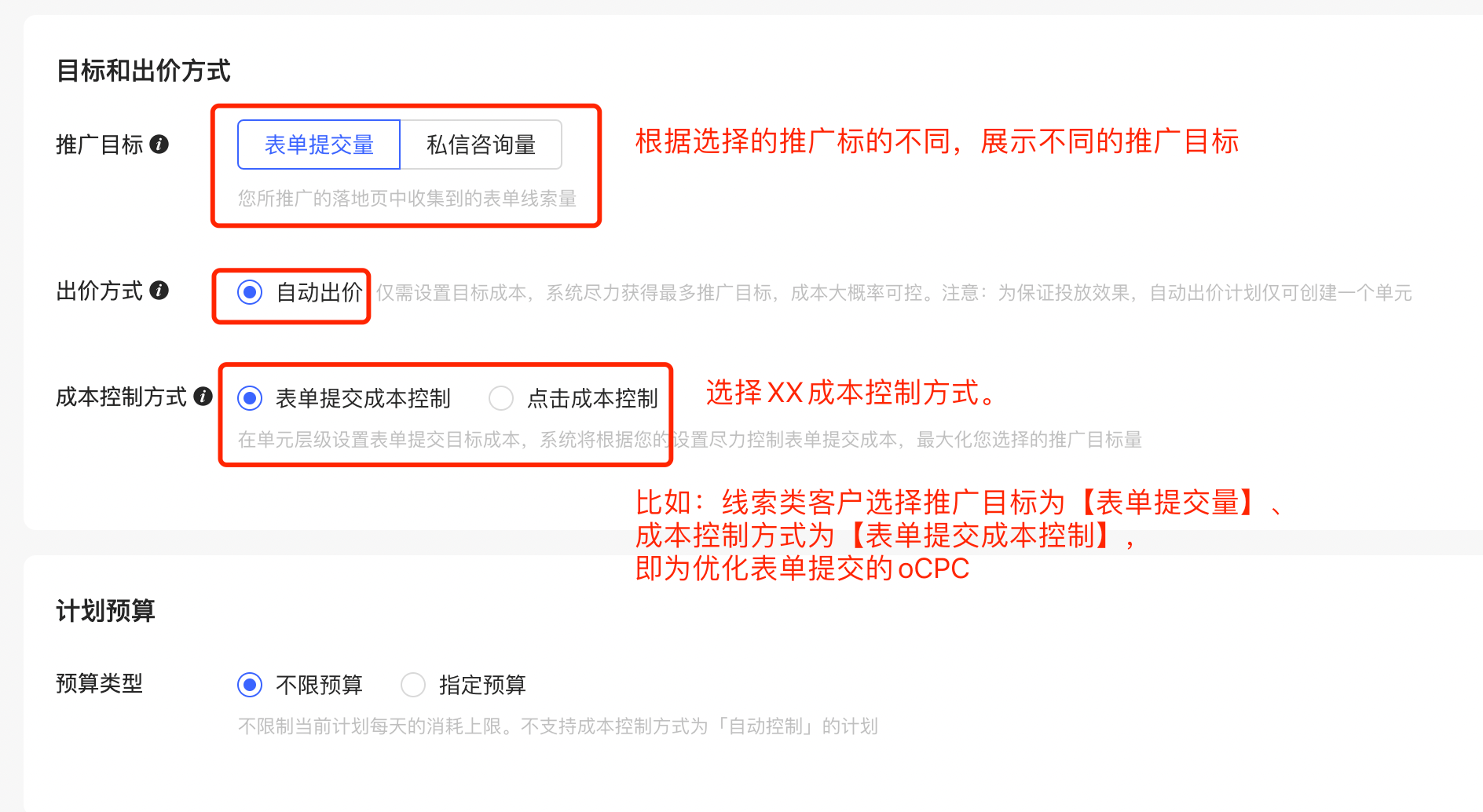The width and height of the screenshot is (1483, 812).
Task: Click the gray 自动出价 description starting 仅需设置目标成本
Action: (894, 293)
